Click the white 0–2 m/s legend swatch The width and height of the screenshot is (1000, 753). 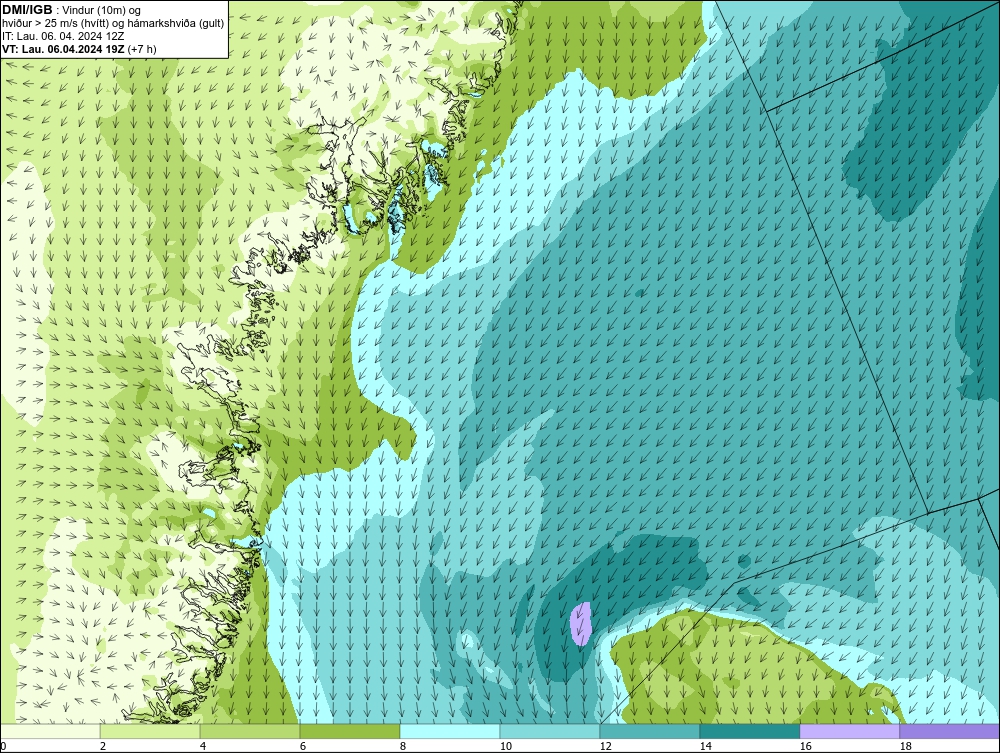click(x=50, y=731)
